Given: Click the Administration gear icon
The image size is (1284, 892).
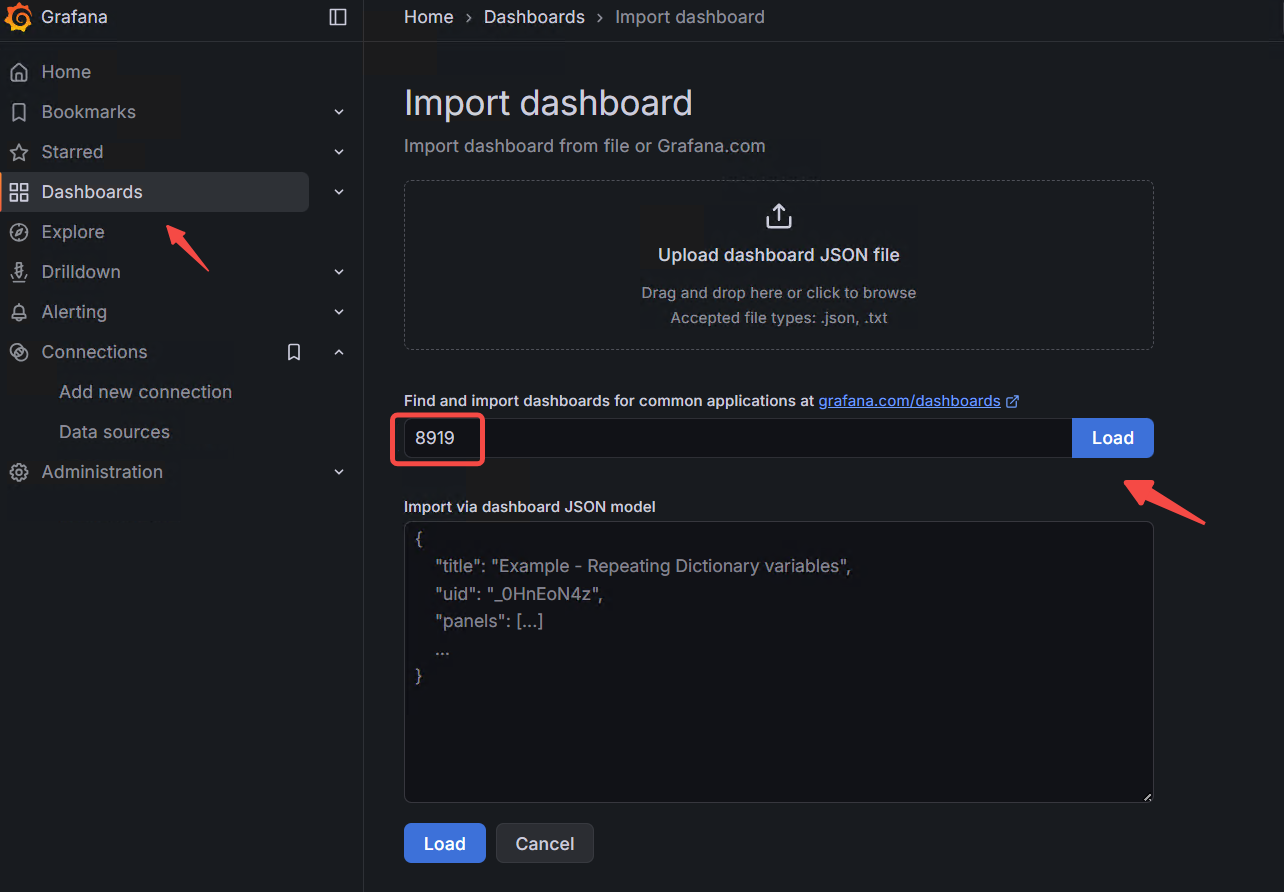Looking at the screenshot, I should [19, 472].
